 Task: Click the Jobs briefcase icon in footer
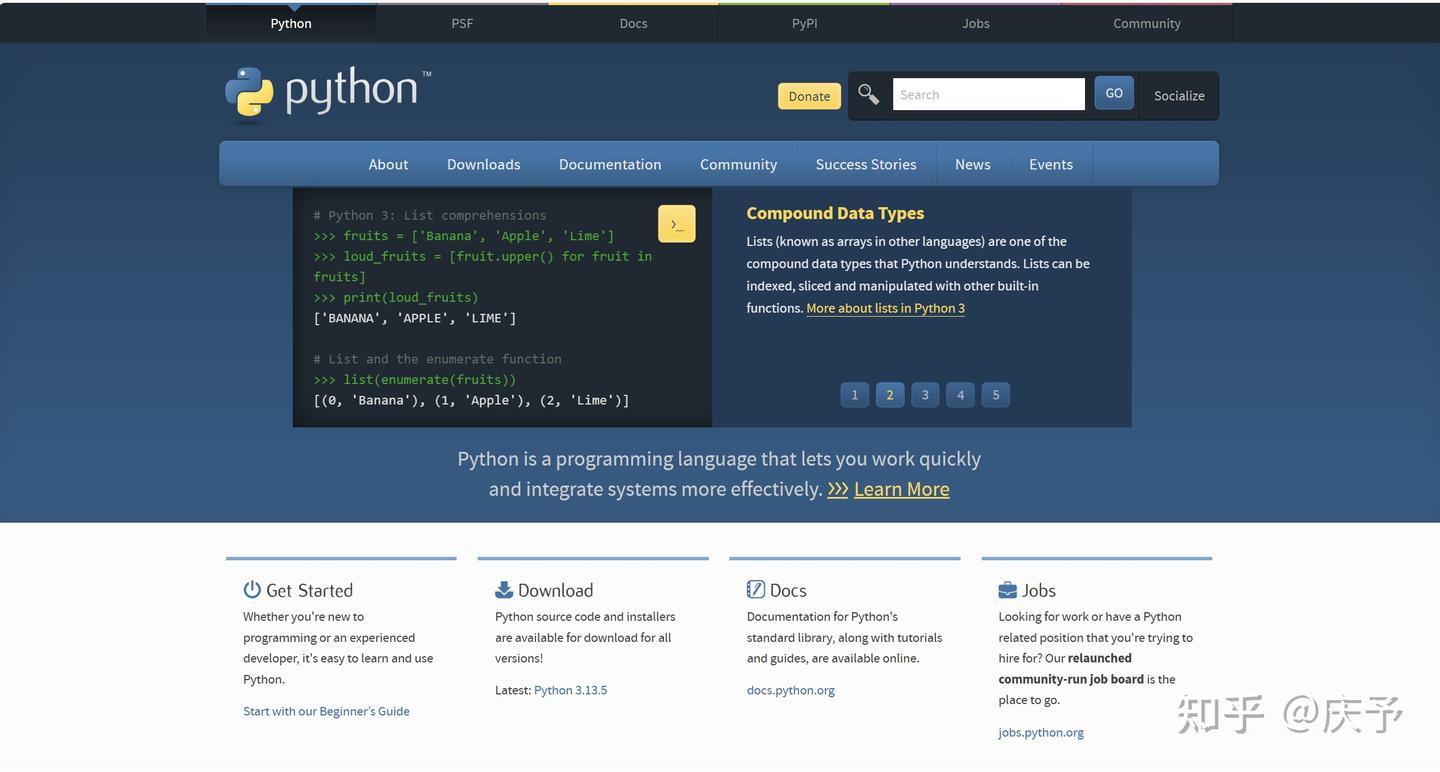coord(1006,589)
